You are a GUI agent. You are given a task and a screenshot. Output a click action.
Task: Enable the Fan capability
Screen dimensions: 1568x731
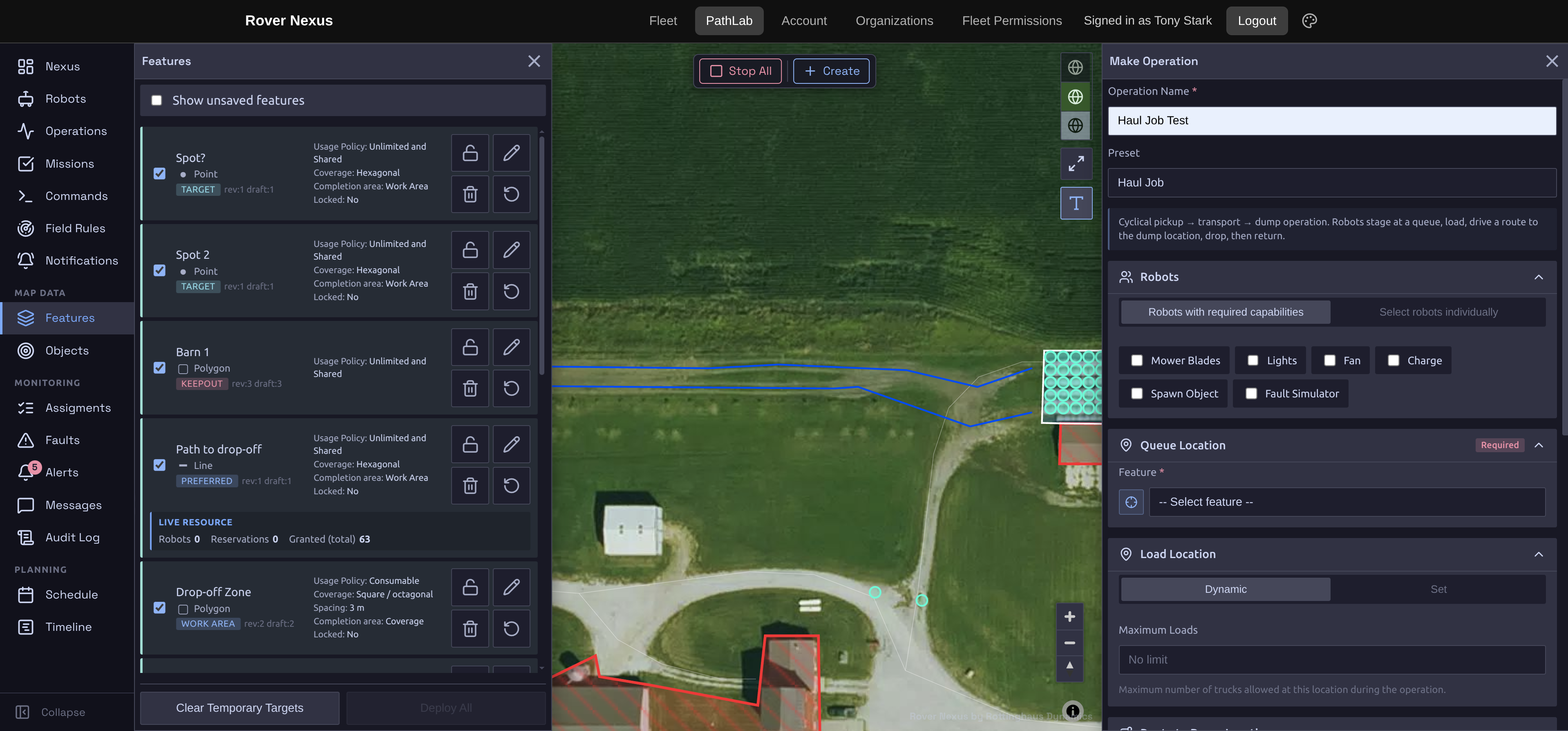[1329, 361]
